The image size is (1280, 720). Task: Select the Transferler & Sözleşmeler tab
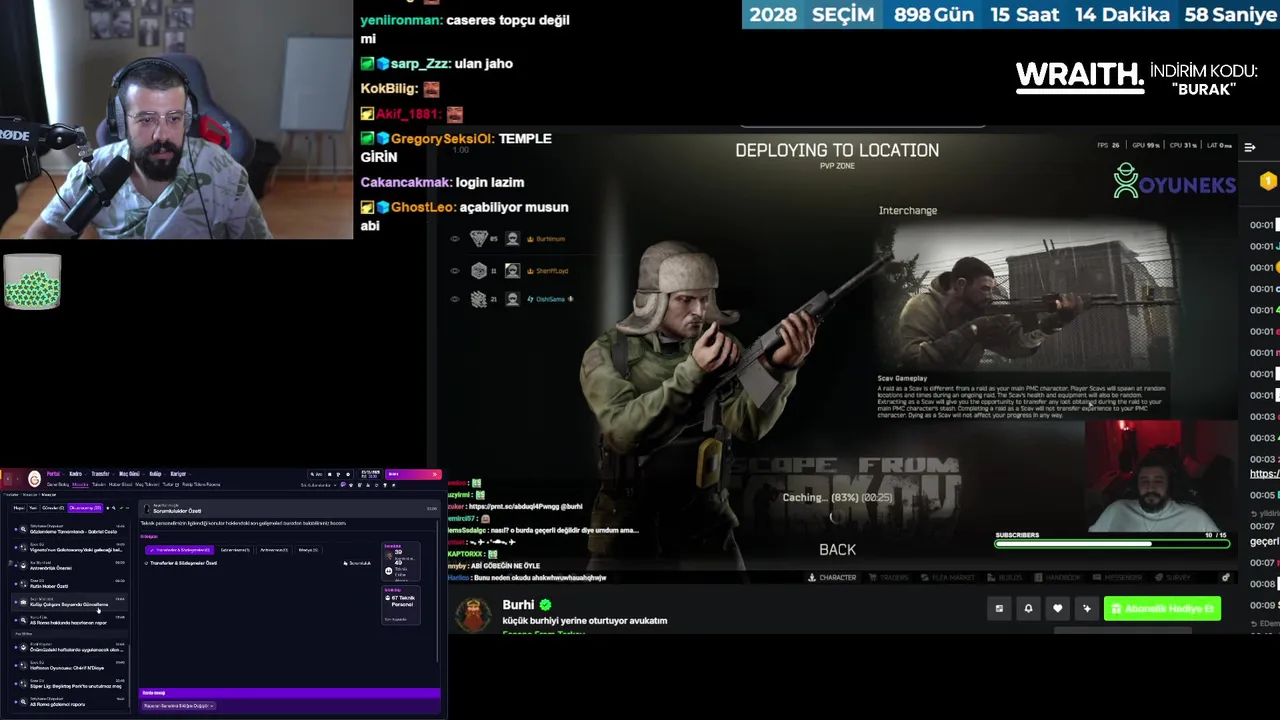click(x=180, y=550)
